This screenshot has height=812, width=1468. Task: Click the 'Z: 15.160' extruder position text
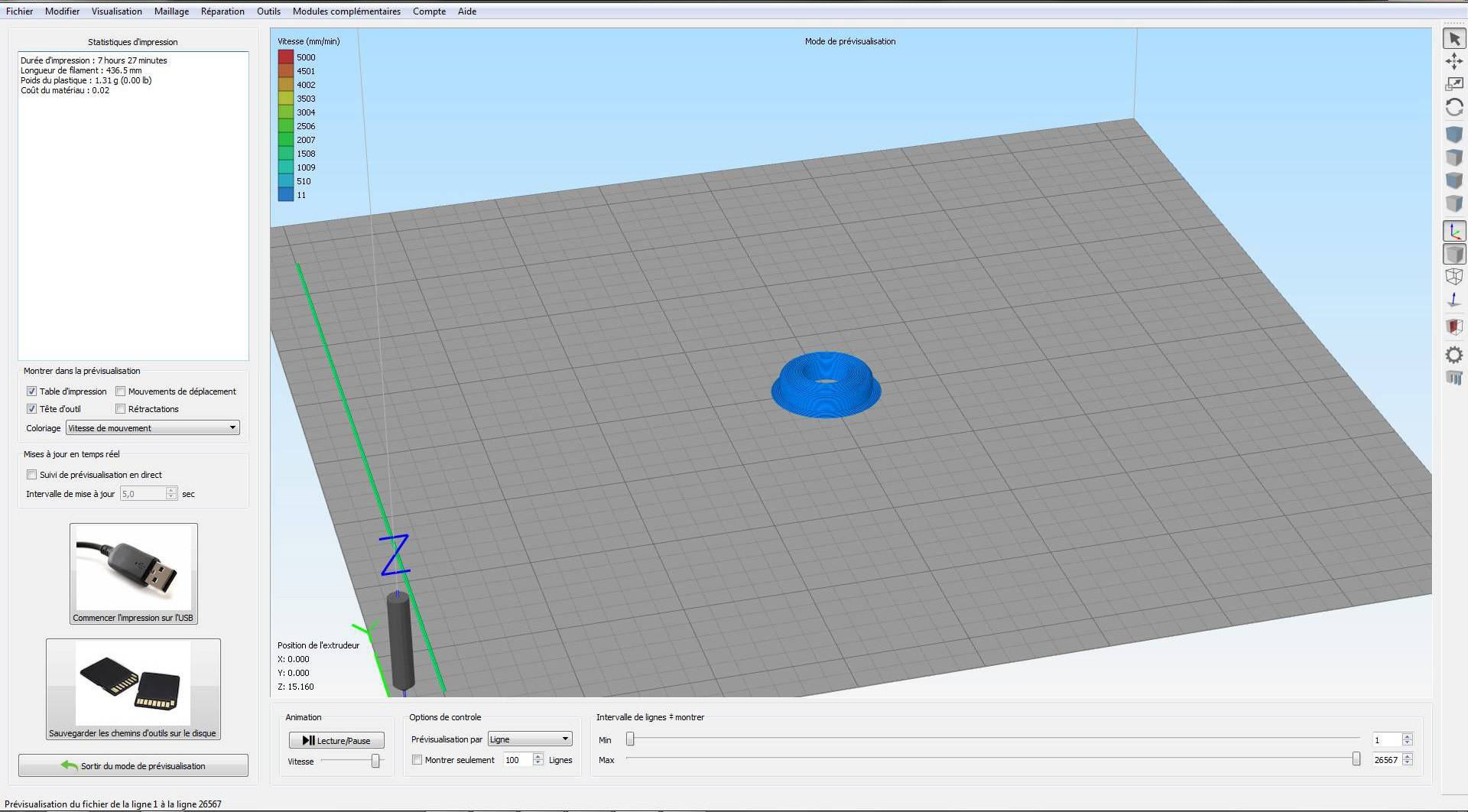point(296,687)
